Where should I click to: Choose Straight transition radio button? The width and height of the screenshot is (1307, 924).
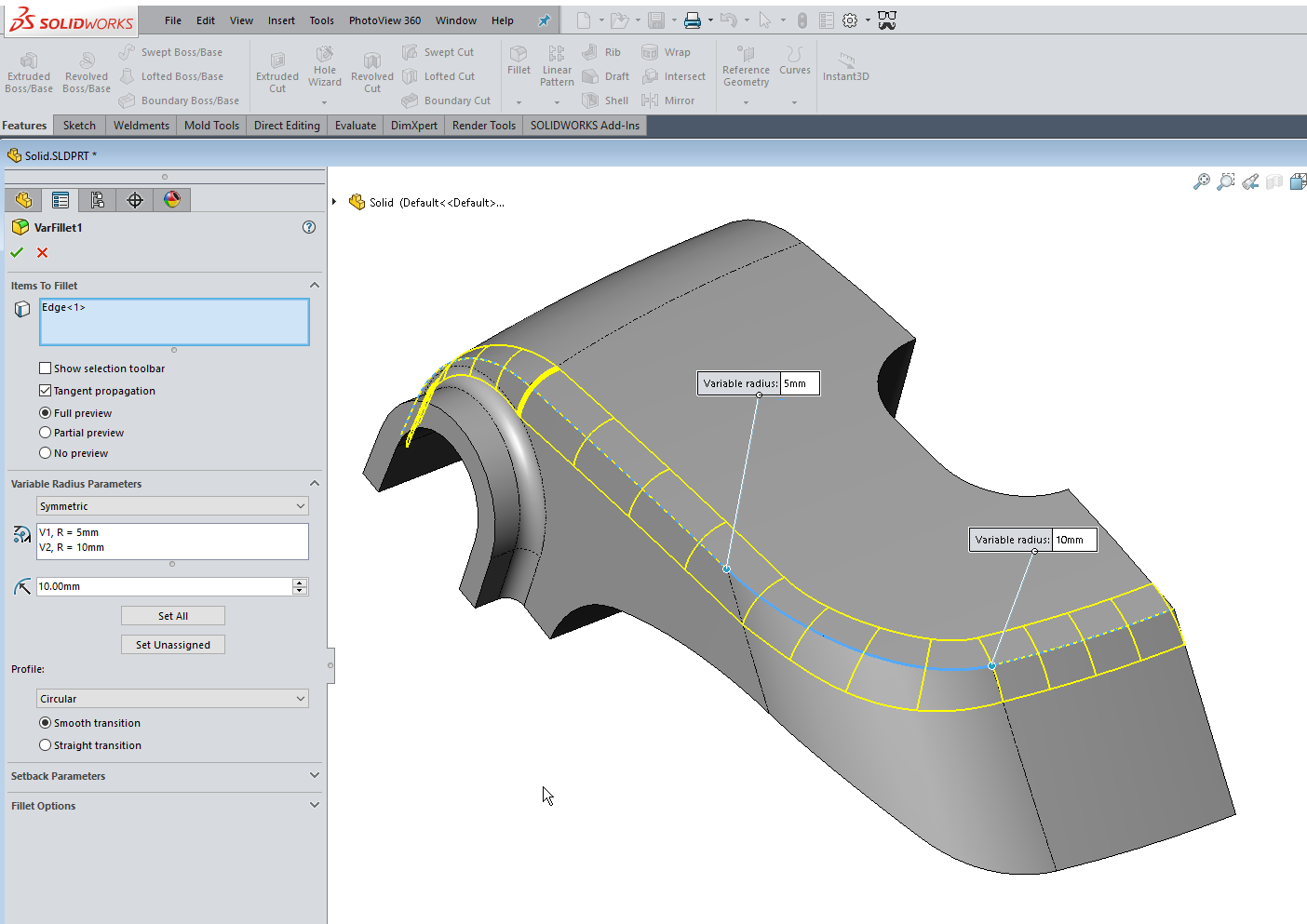(x=45, y=745)
